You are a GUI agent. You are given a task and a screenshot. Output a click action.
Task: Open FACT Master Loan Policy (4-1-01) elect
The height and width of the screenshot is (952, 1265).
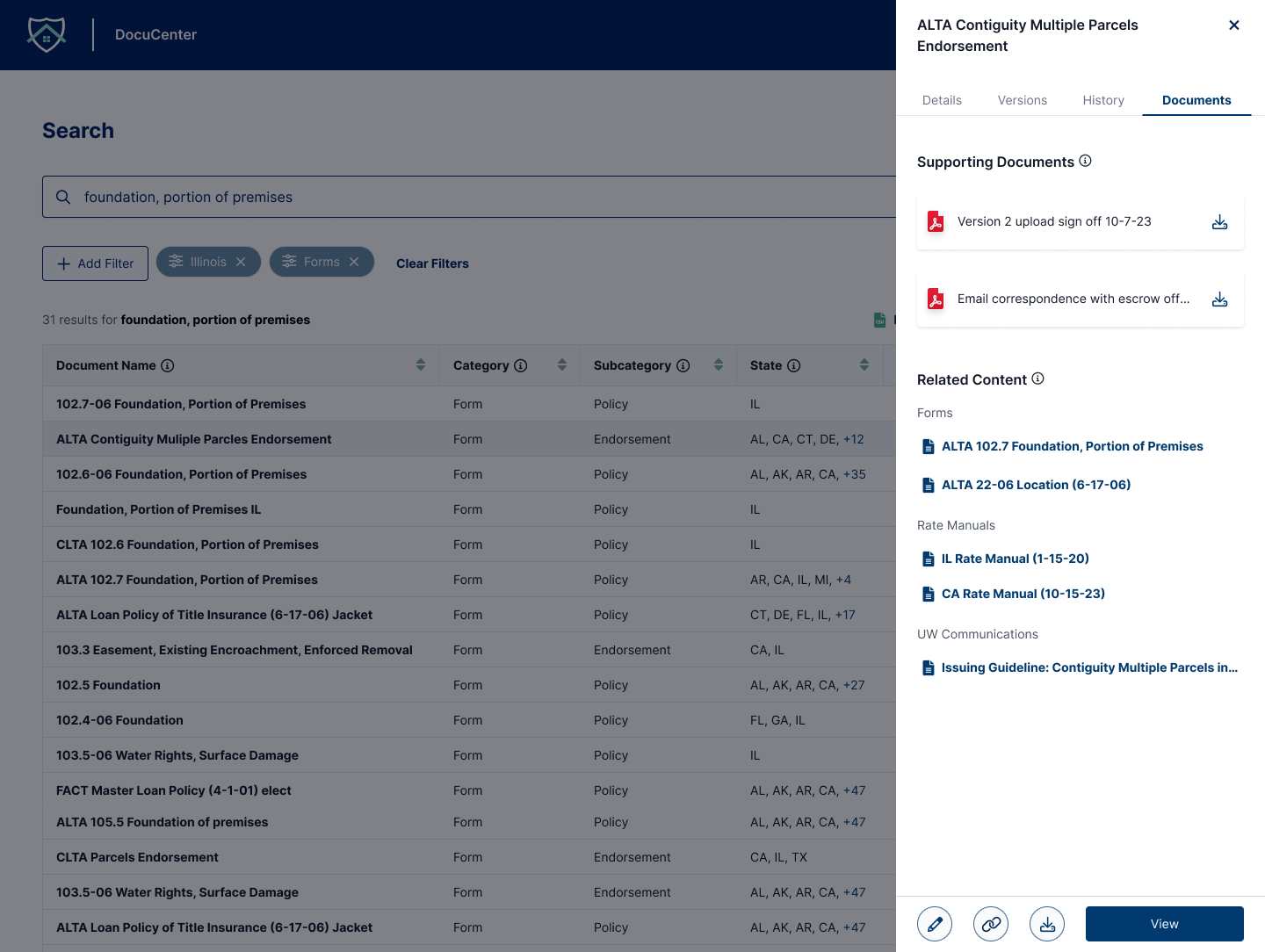coord(469,790)
